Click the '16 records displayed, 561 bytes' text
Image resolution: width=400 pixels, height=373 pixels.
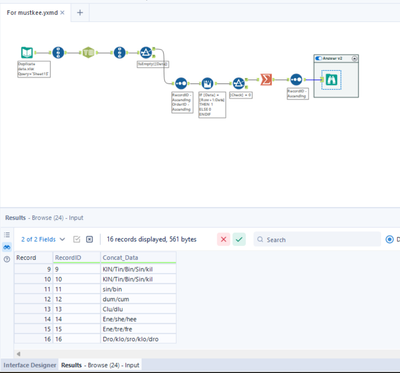point(152,239)
